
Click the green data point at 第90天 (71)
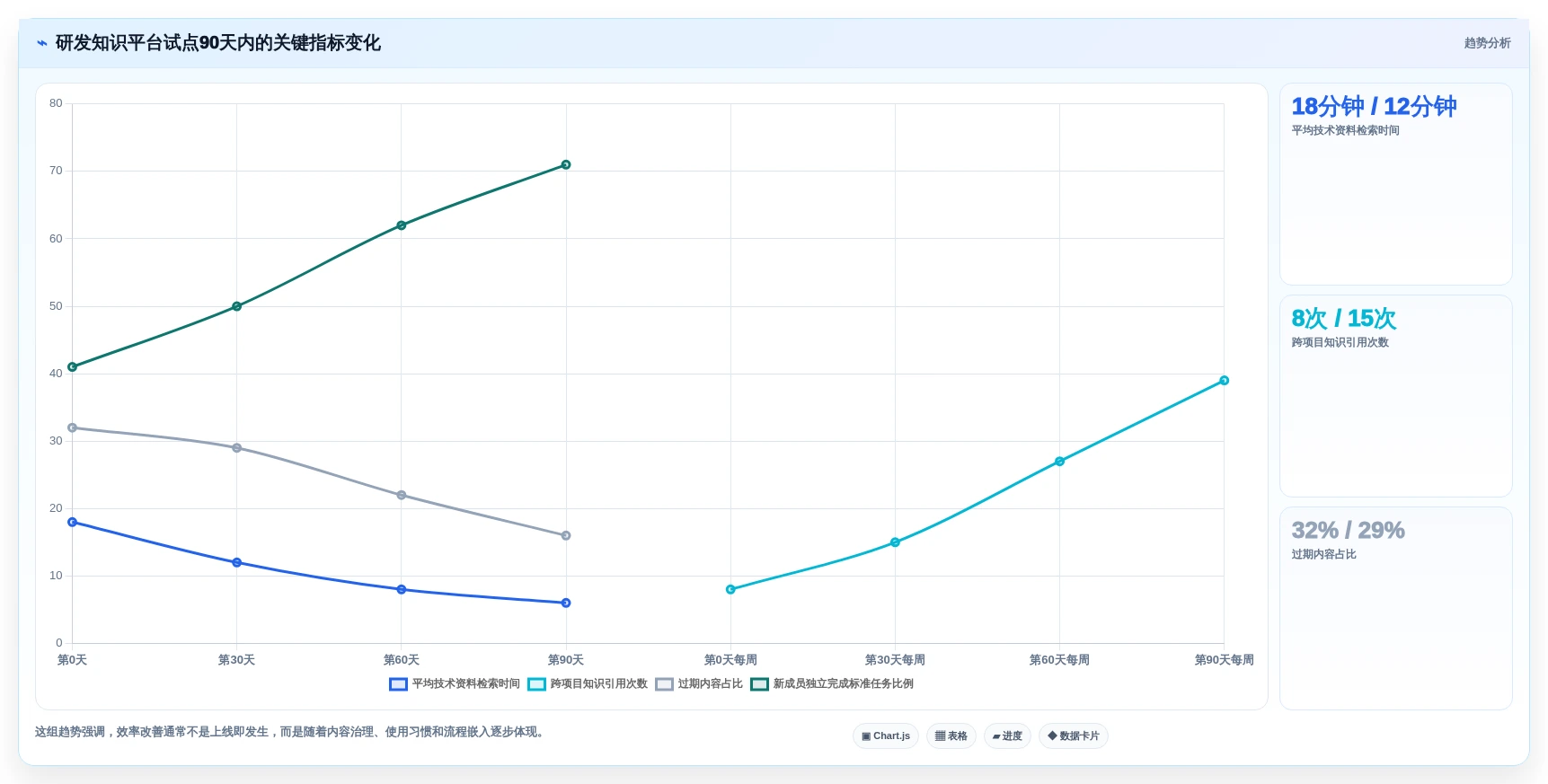(566, 164)
